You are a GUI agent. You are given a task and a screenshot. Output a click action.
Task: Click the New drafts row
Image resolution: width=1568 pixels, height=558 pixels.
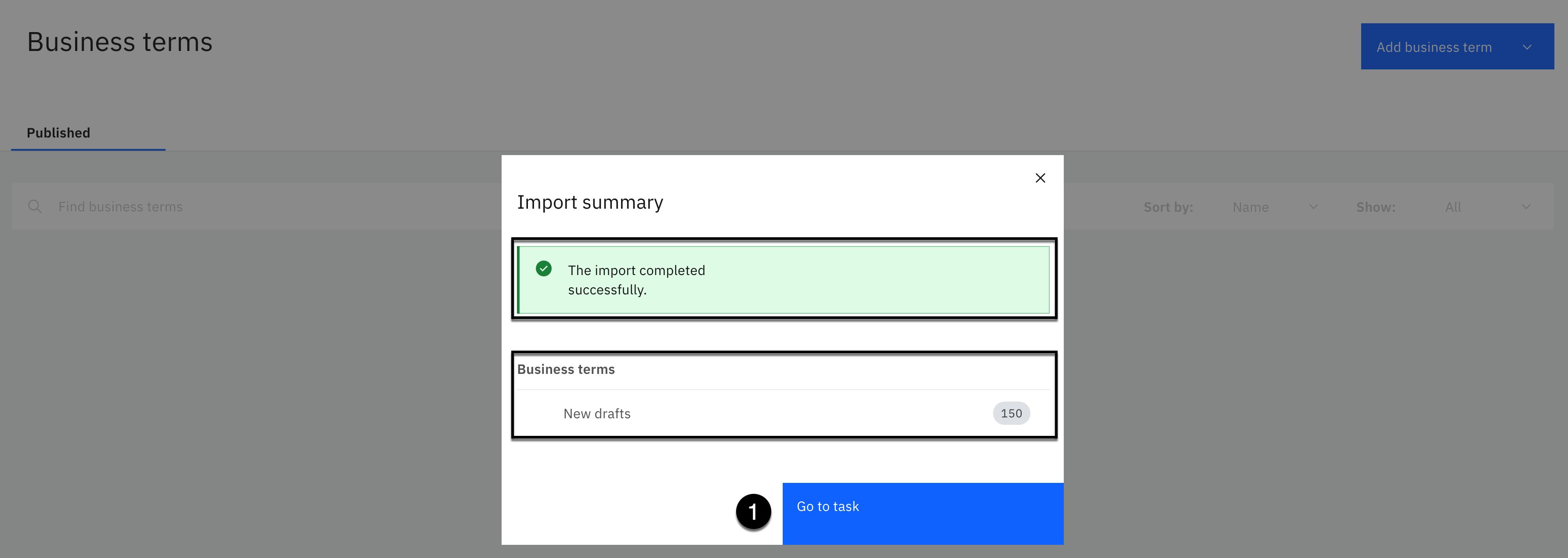click(x=597, y=413)
